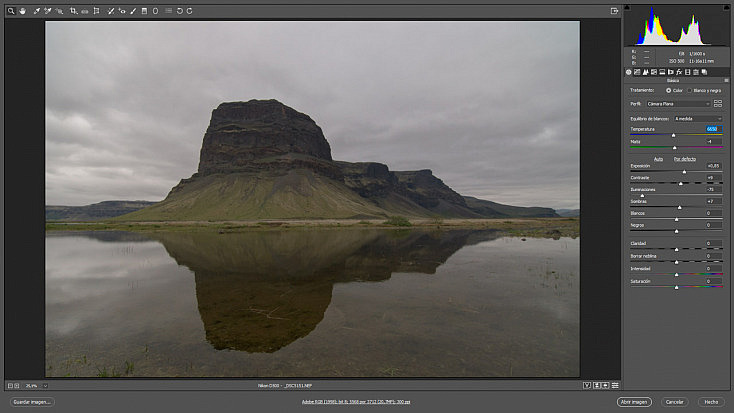Select the Spot Removal tool
The image size is (734, 413).
click(x=110, y=11)
